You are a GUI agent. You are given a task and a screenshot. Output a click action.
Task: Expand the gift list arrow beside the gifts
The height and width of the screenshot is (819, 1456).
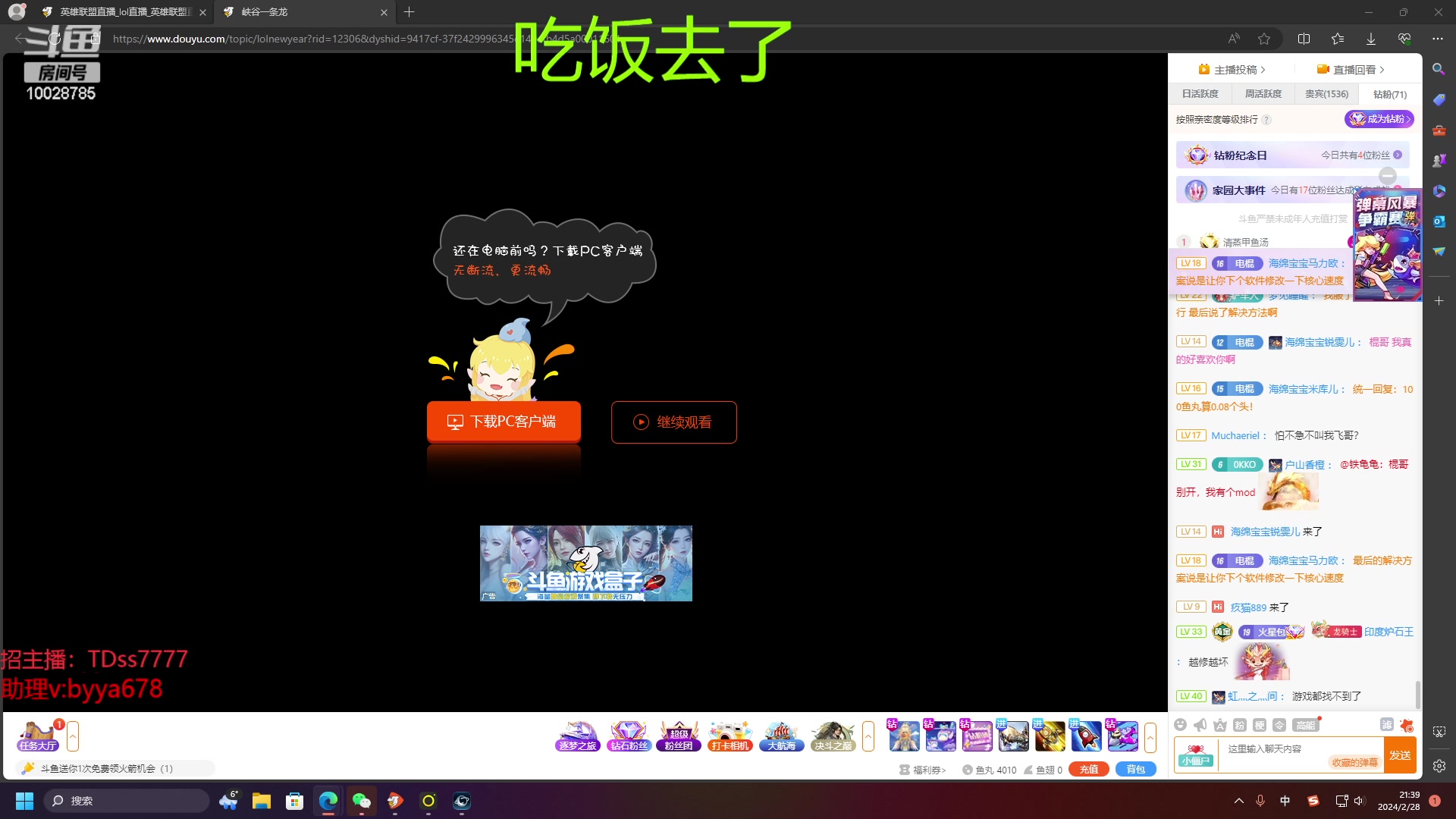click(1150, 736)
